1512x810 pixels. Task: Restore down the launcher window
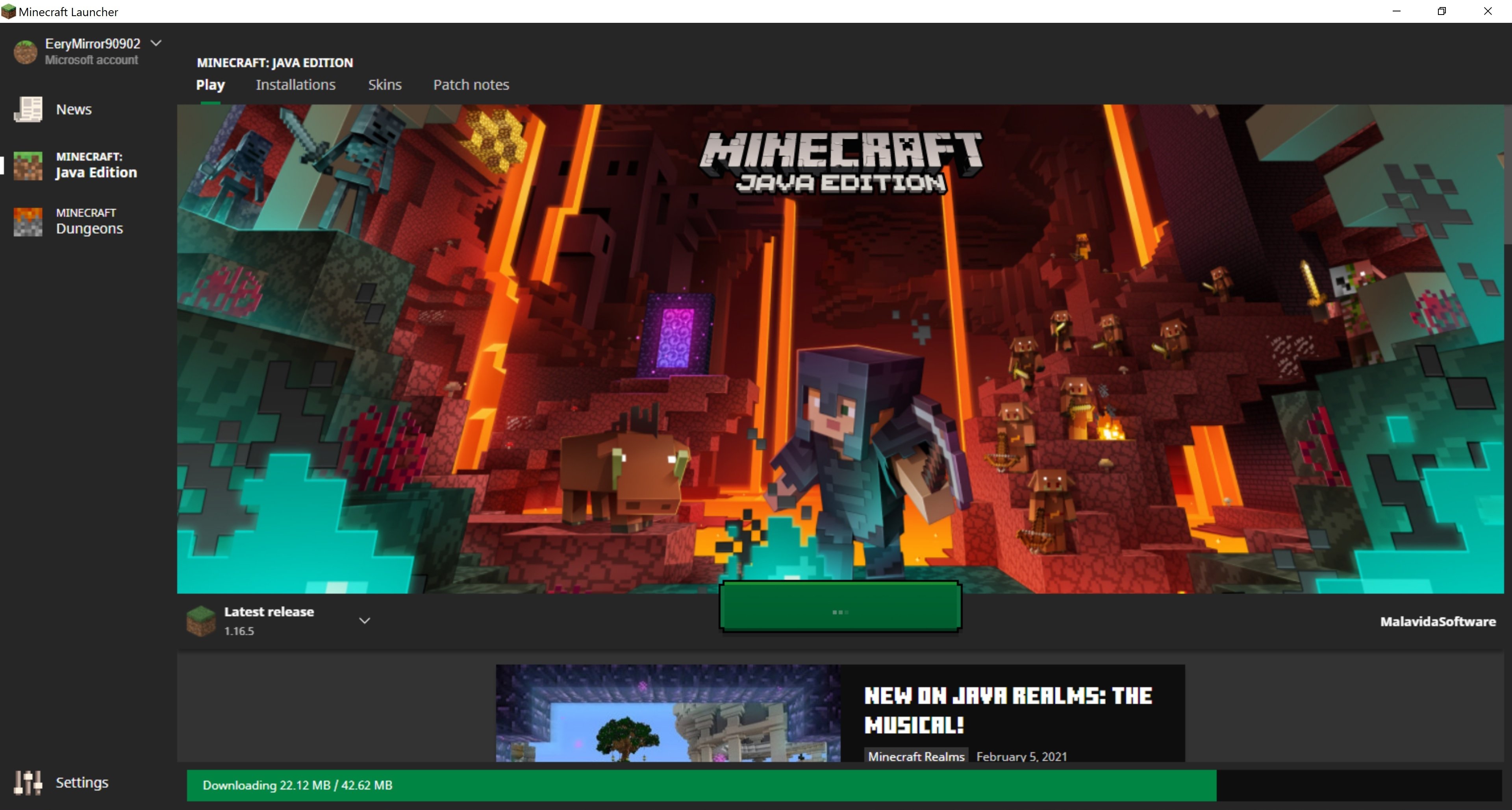(1442, 11)
